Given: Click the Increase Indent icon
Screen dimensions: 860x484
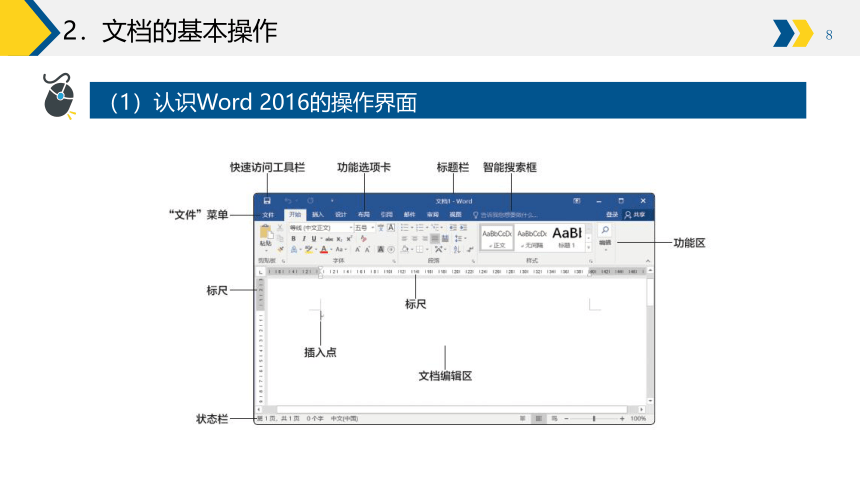Looking at the screenshot, I should tap(463, 227).
